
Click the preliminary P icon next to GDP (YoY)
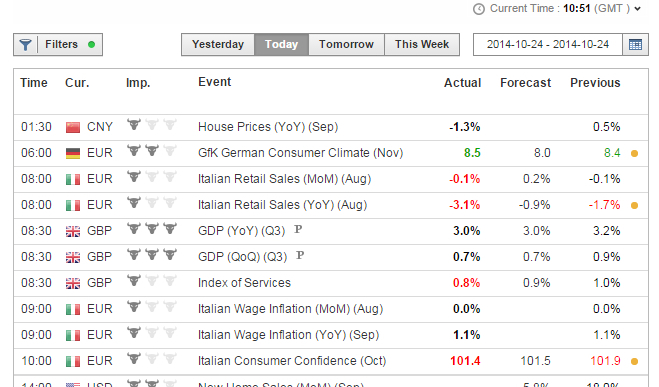click(298, 229)
